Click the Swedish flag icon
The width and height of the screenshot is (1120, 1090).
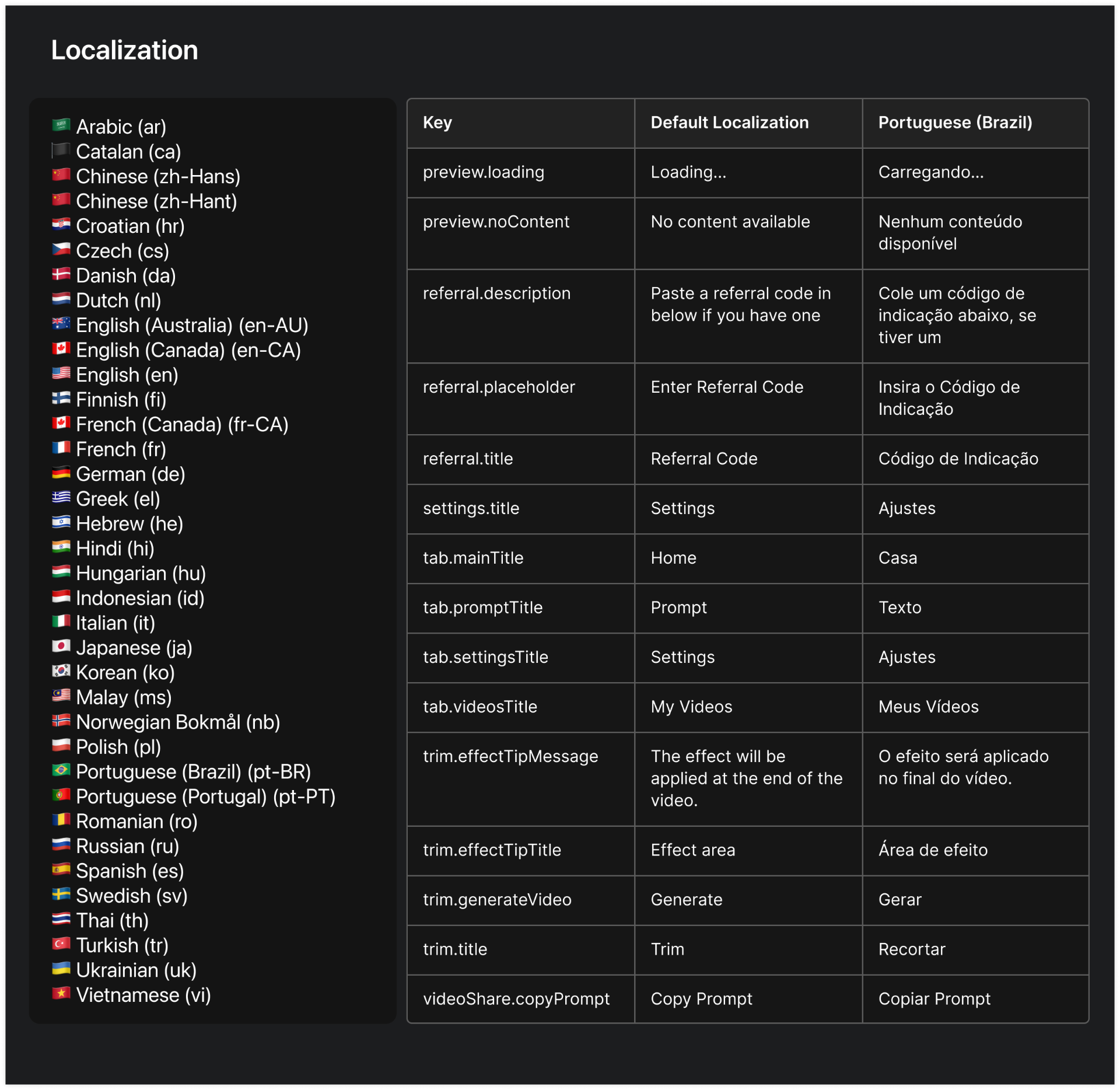(61, 895)
